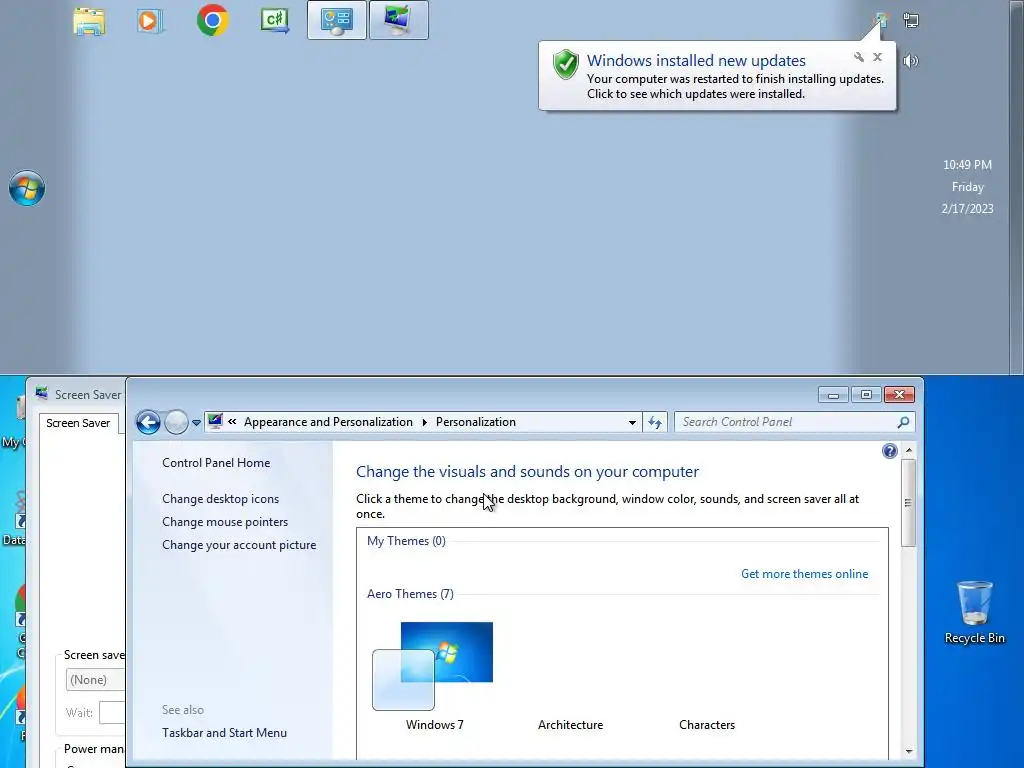The height and width of the screenshot is (768, 1024).
Task: Focus the Search Control Panel field
Action: (787, 423)
